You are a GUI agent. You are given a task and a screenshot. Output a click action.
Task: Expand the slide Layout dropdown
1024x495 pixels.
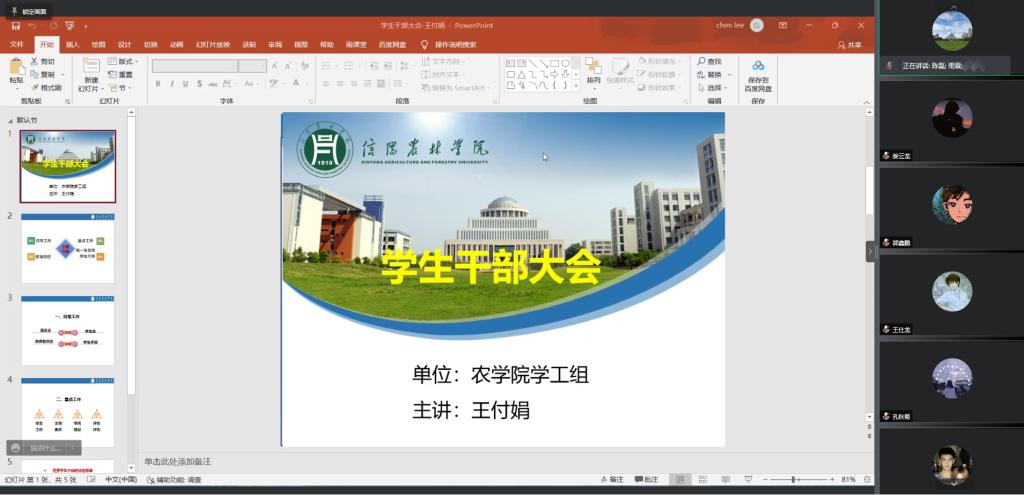click(x=124, y=62)
